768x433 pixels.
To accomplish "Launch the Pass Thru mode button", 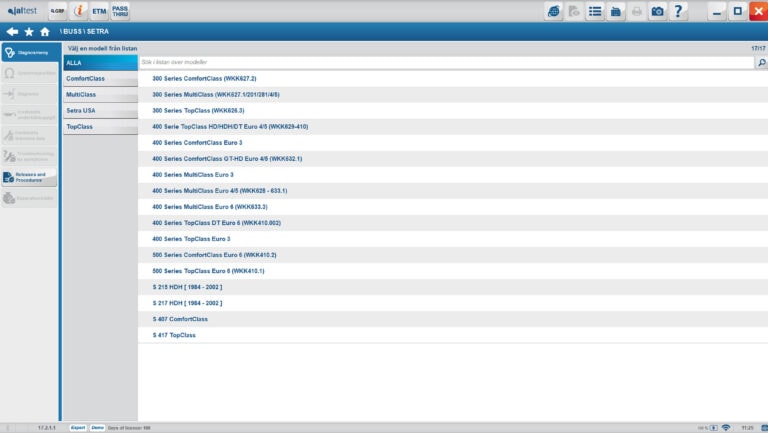I will 120,11.
